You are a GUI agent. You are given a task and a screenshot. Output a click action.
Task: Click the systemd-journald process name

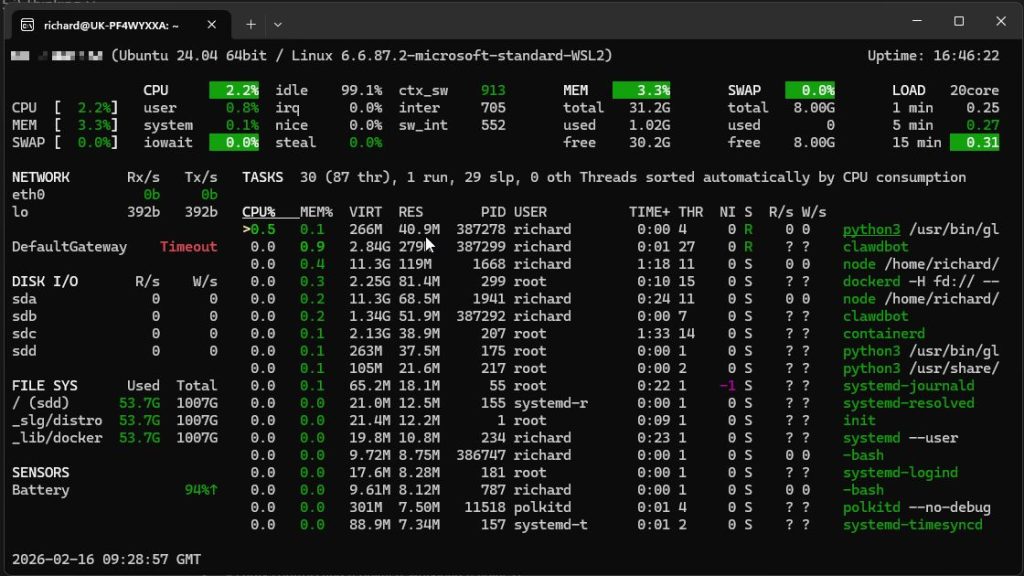coord(908,386)
